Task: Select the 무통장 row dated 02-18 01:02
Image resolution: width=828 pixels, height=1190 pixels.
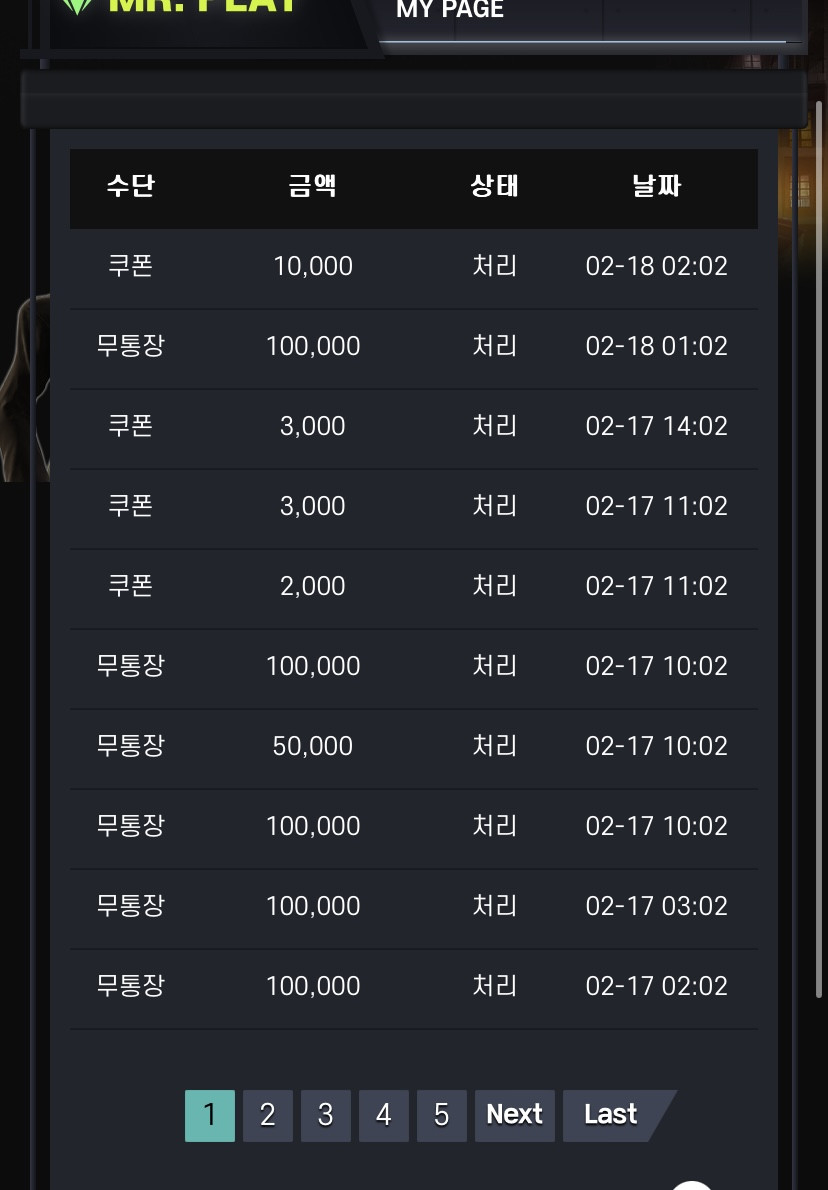Action: tap(414, 346)
